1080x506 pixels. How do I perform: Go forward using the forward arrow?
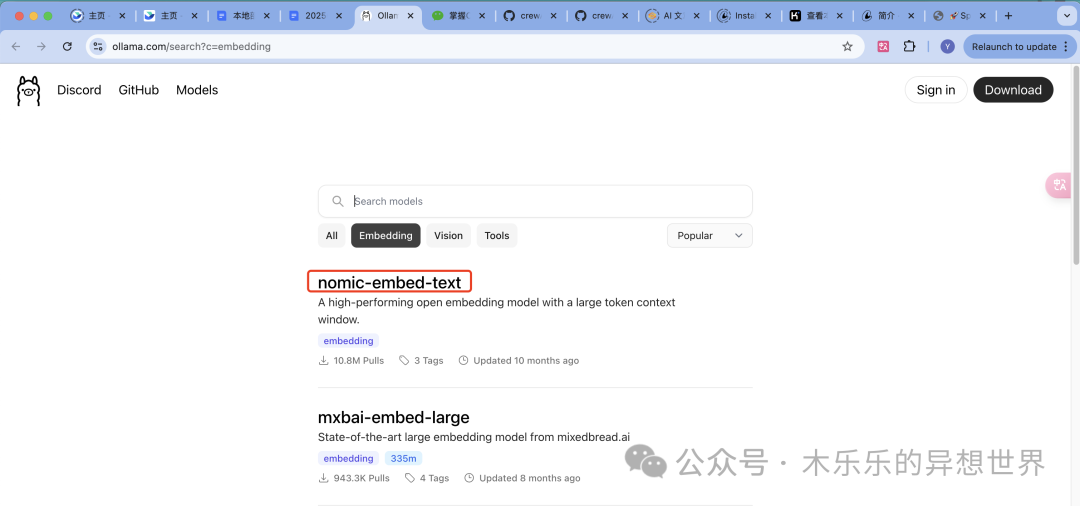(41, 46)
